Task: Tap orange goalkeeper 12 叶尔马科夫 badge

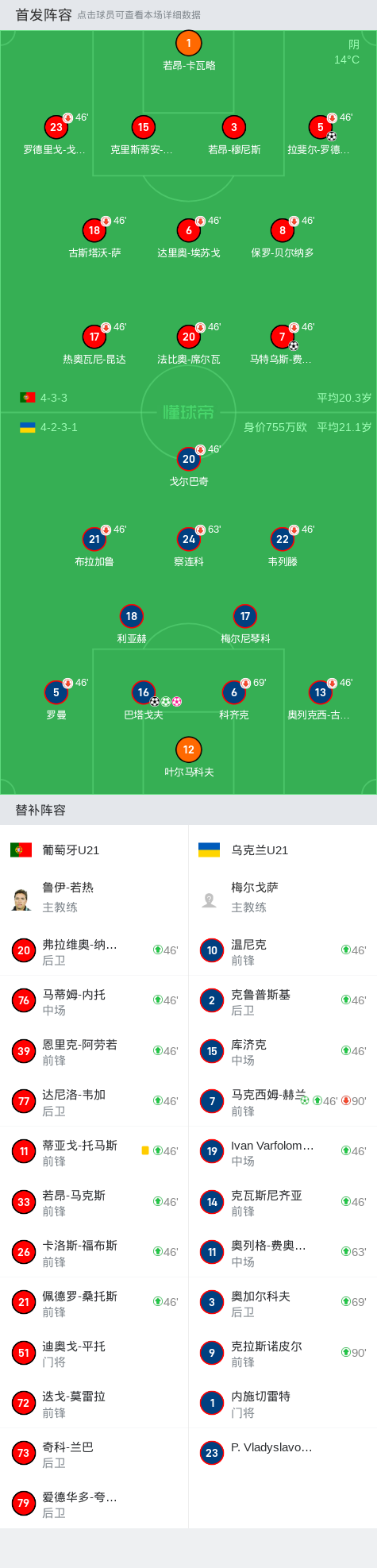Action: tap(188, 749)
